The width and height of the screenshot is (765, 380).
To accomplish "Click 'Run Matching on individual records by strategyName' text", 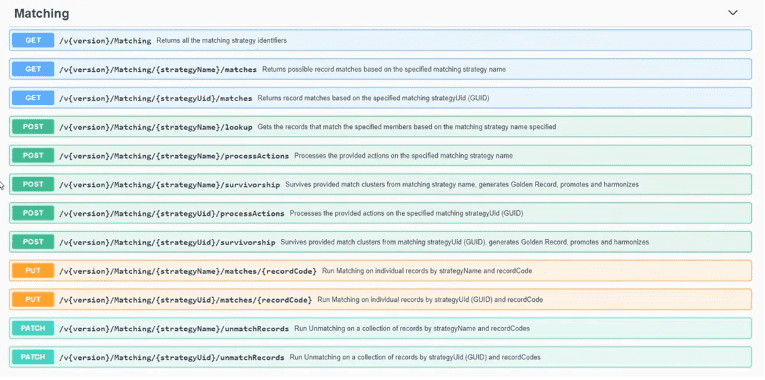I will coord(427,271).
